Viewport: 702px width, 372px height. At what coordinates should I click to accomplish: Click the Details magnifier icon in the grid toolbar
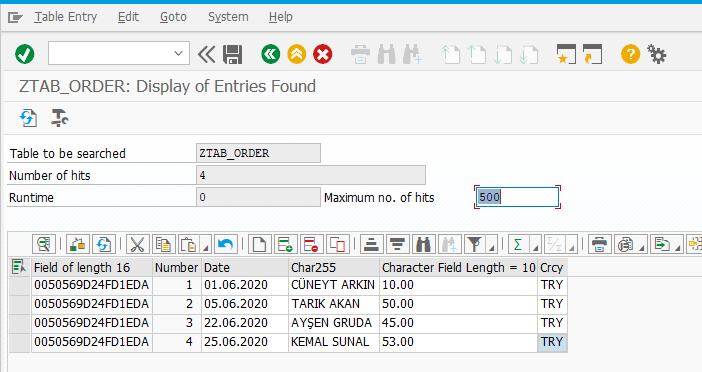[x=44, y=244]
